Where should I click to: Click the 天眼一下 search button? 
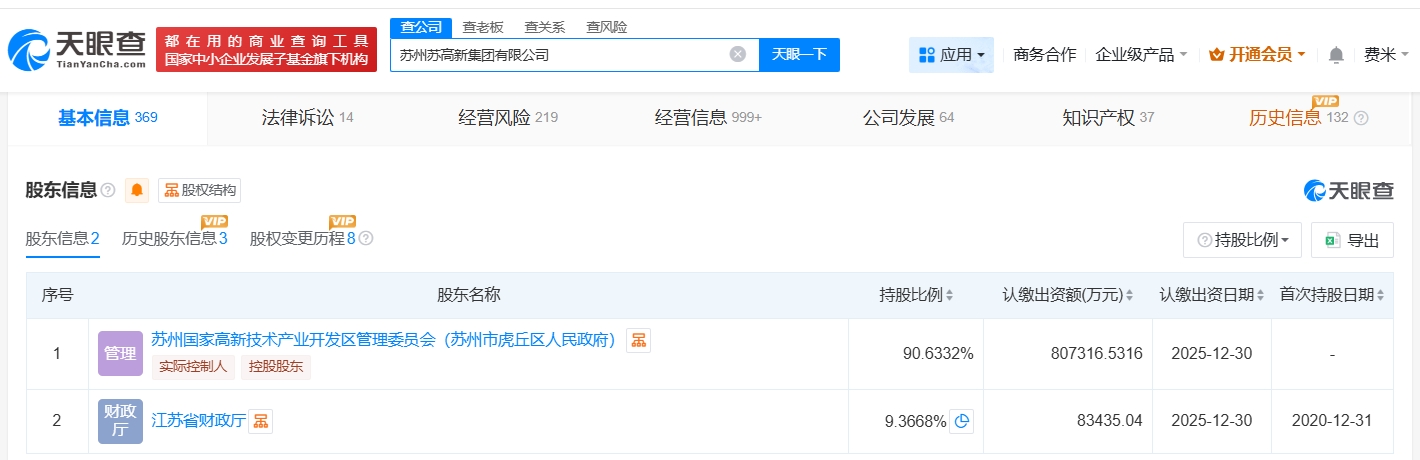pyautogui.click(x=799, y=54)
